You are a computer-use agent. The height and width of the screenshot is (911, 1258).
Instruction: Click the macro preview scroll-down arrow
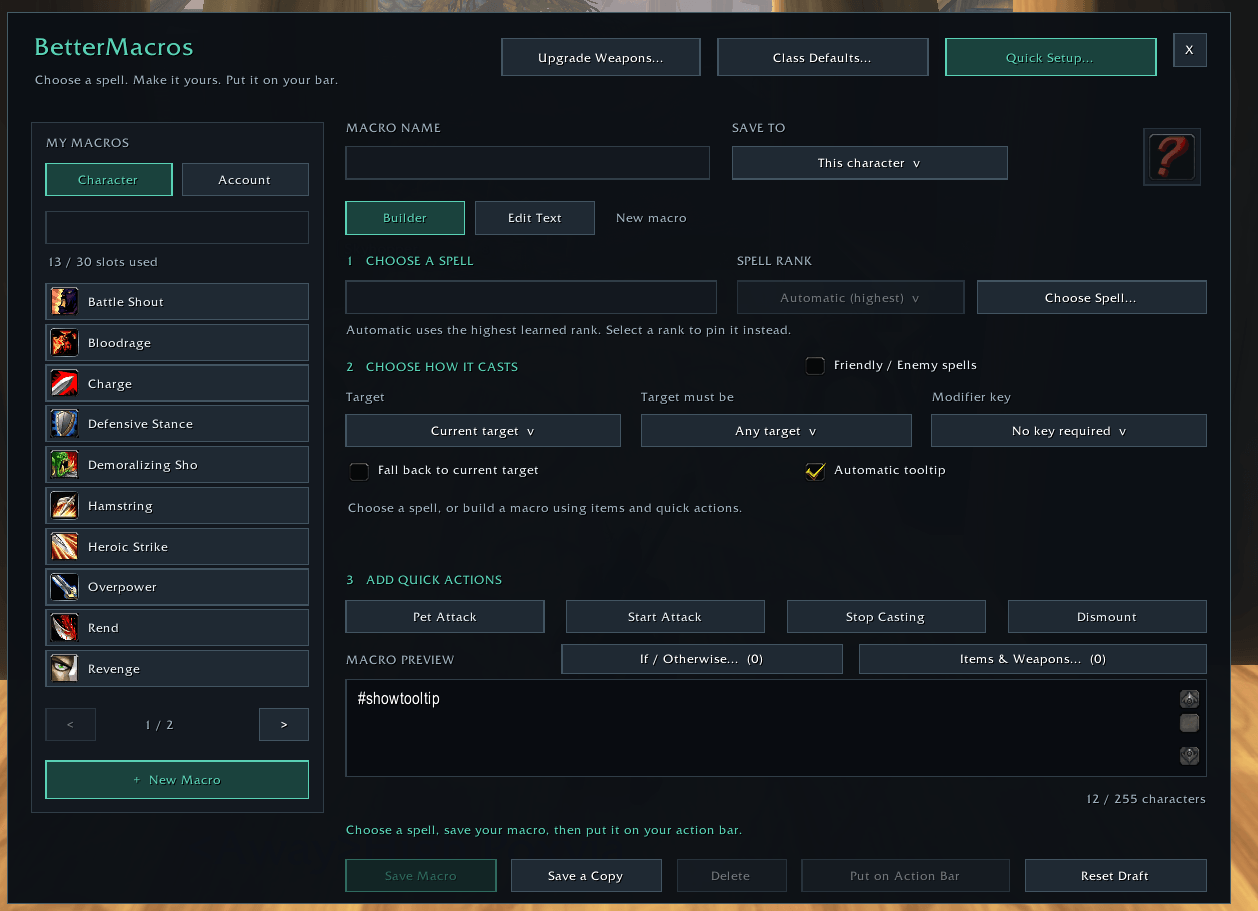click(1189, 756)
